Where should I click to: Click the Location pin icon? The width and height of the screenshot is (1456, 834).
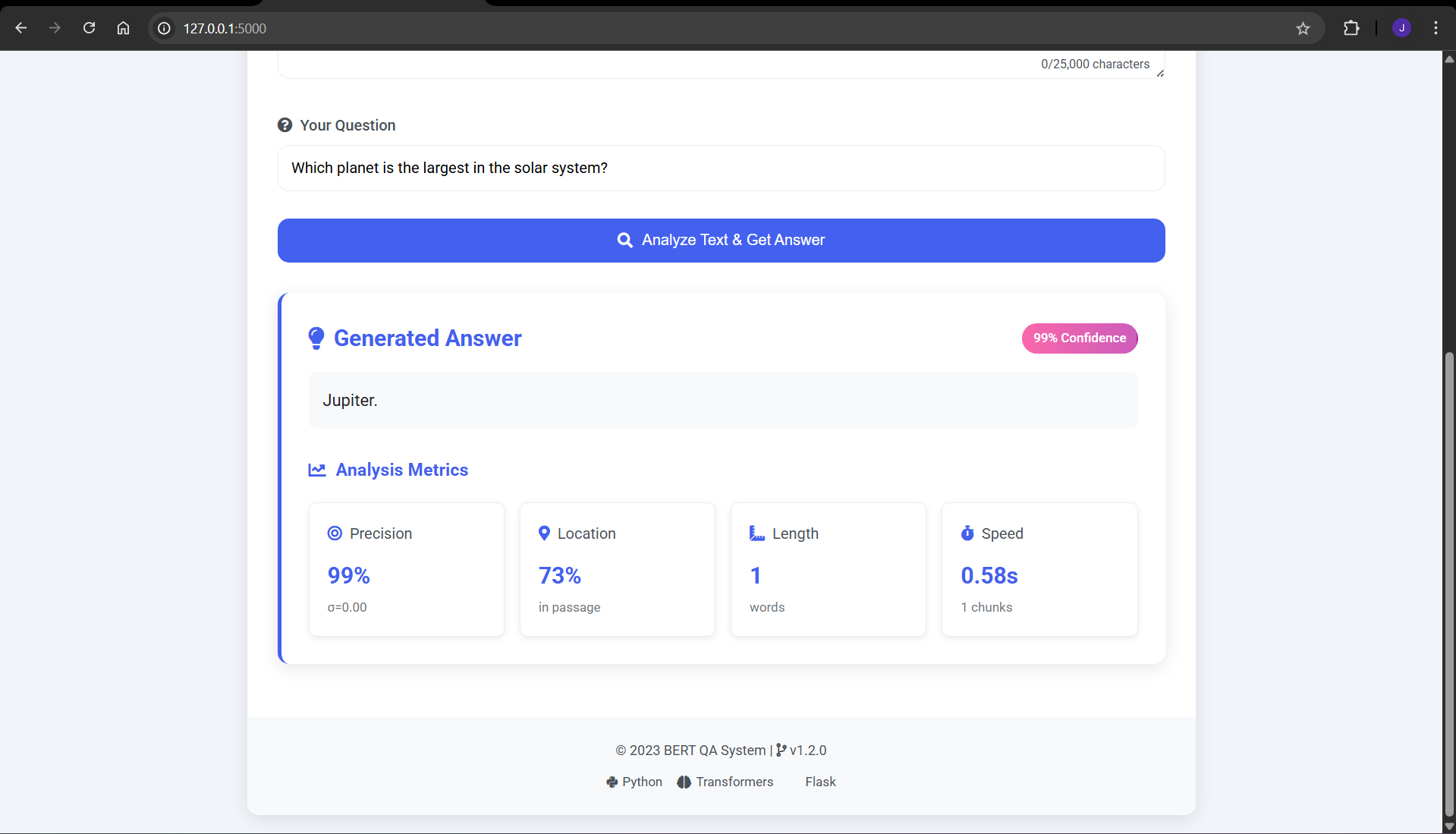point(544,533)
